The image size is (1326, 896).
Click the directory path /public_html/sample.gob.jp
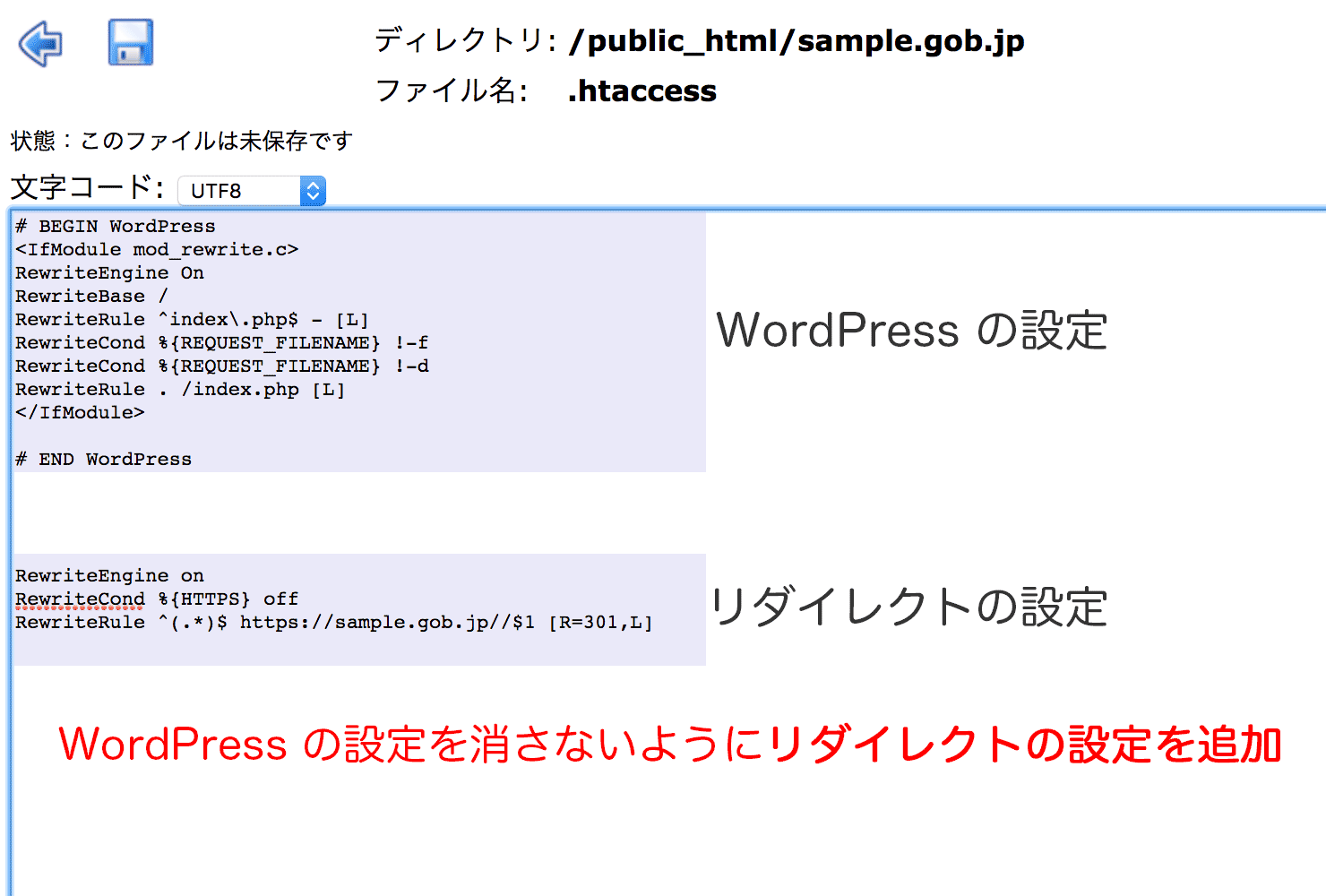click(796, 41)
